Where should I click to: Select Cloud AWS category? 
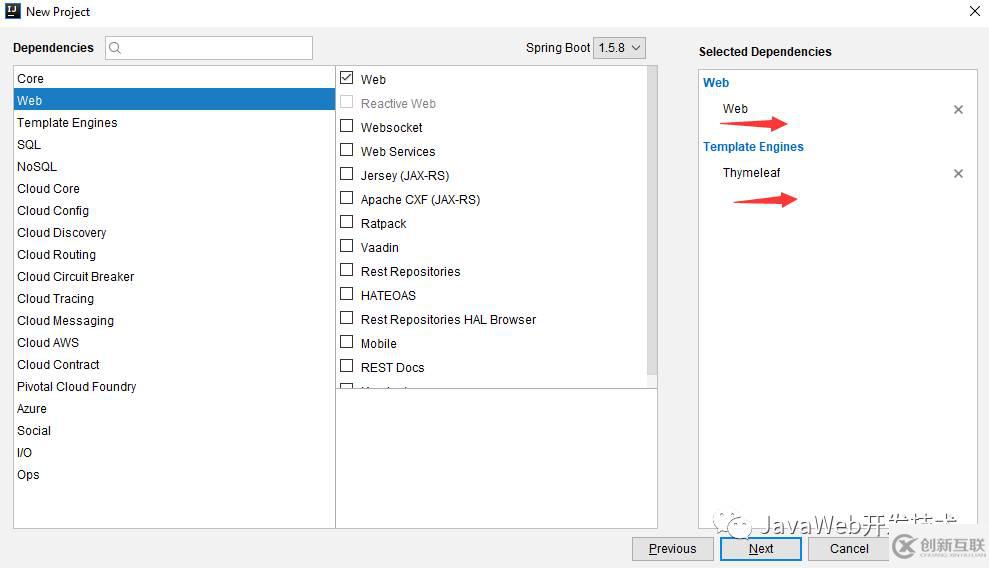click(174, 343)
